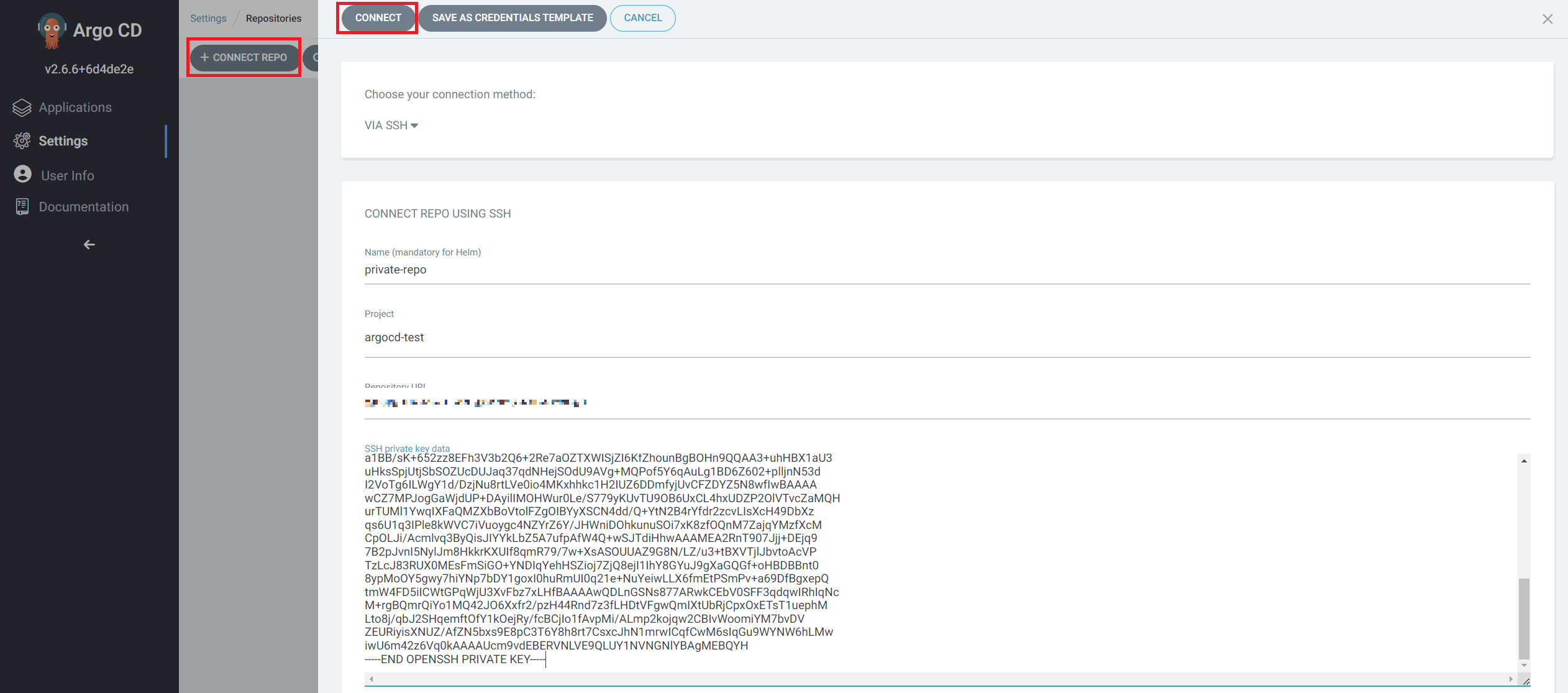1568x693 pixels.
Task: Click the Applications layers icon
Action: pos(22,108)
